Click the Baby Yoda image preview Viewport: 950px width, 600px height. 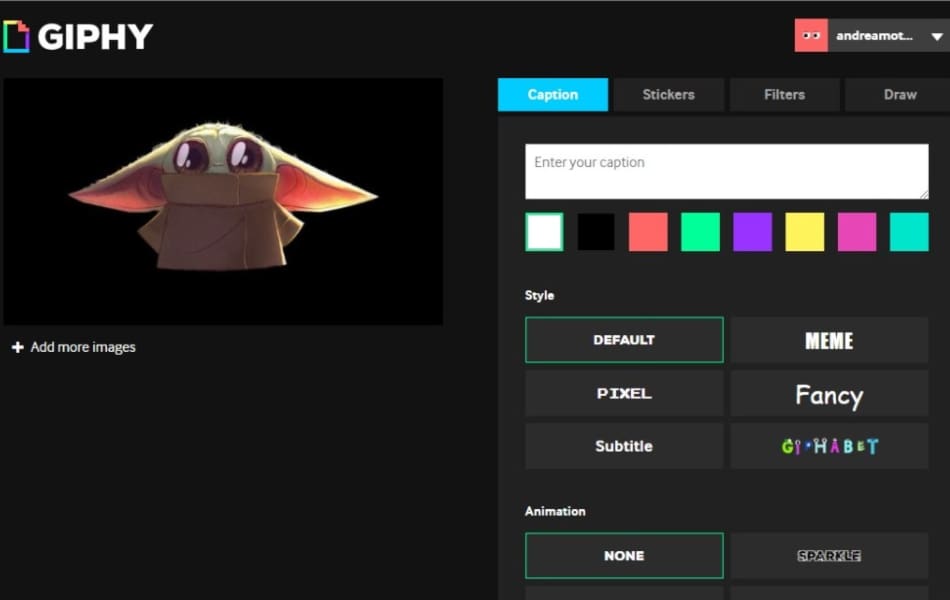(223, 200)
